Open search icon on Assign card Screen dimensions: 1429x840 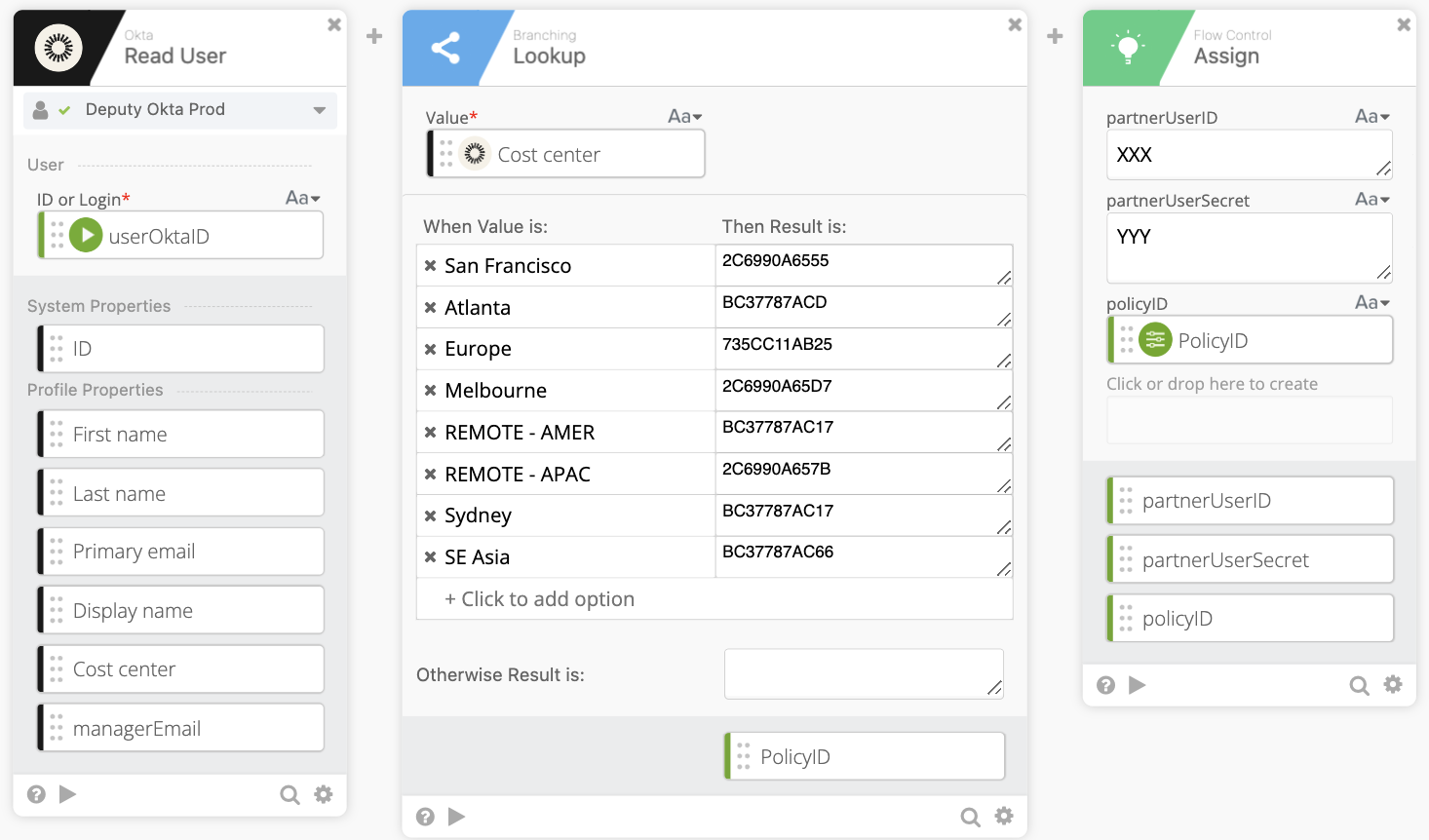1358,685
